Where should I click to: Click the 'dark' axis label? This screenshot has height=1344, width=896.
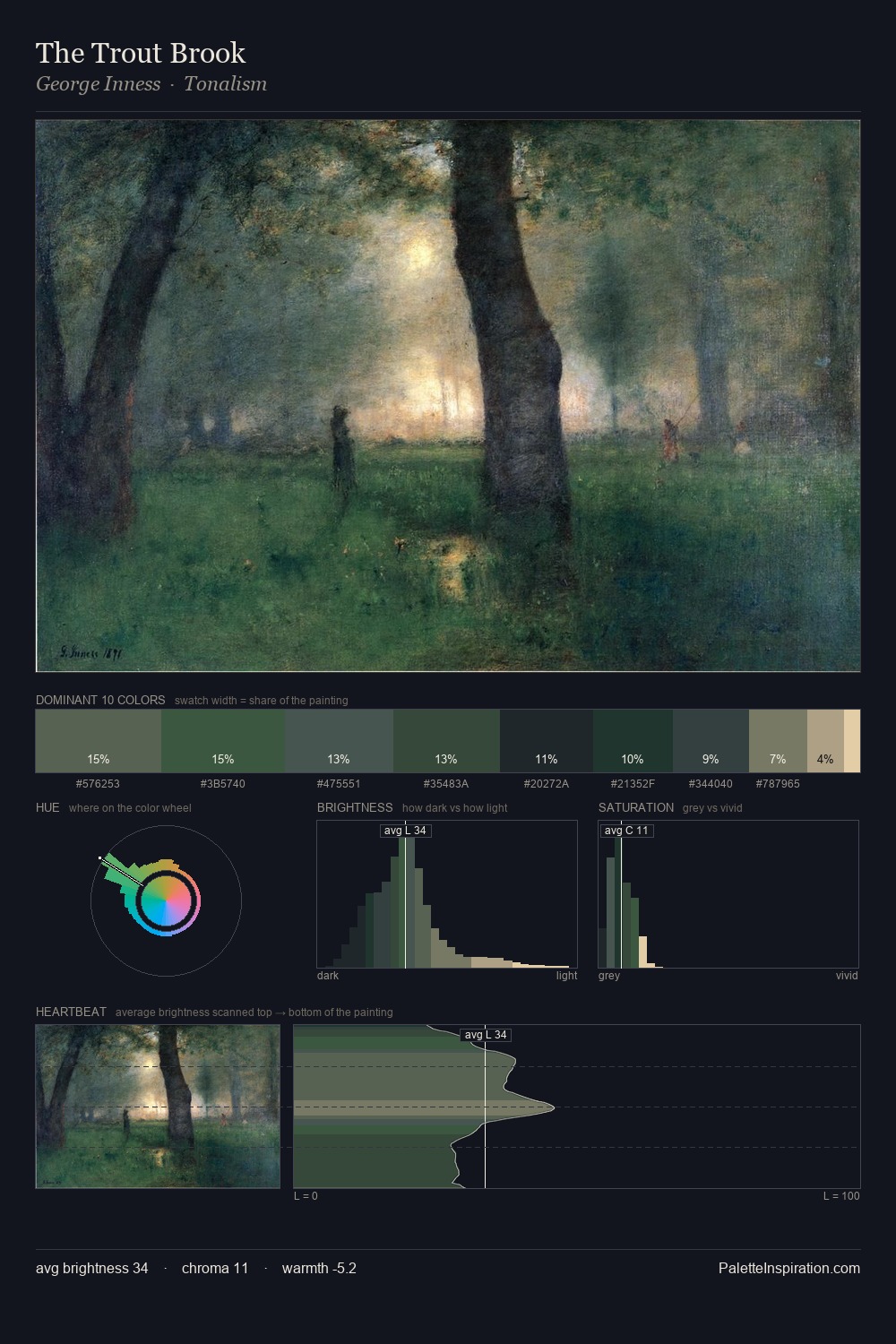click(x=328, y=976)
